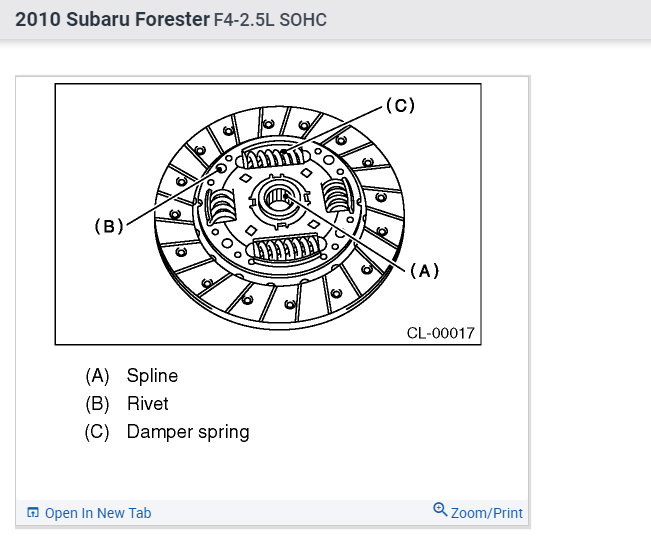Click the clutch disc diagram image

coord(268,214)
